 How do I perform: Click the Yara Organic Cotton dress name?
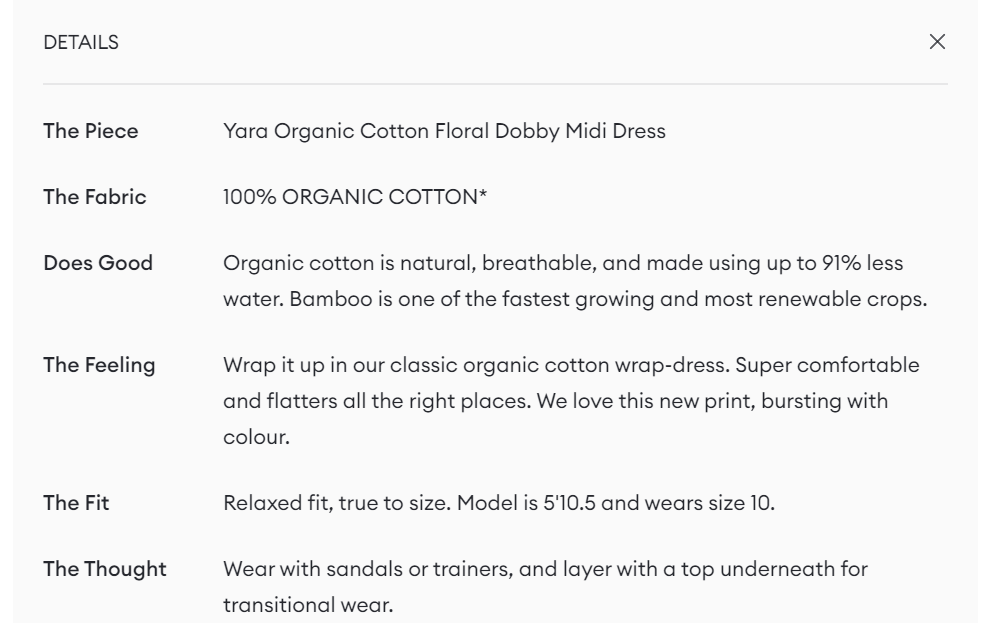(x=444, y=131)
